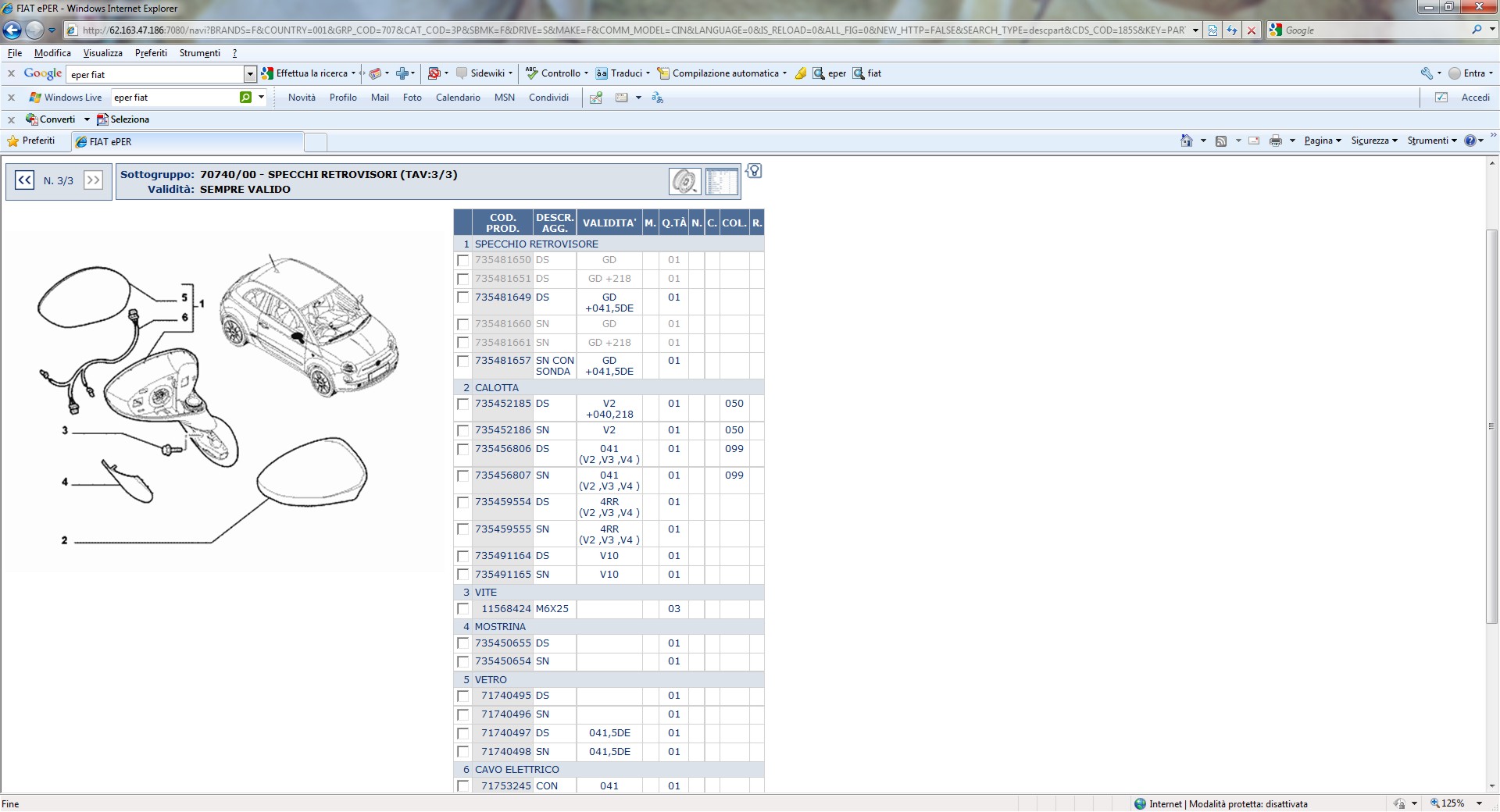Image resolution: width=1500 pixels, height=812 pixels.
Task: Click the wheel magnifier icon in header
Action: tap(684, 181)
